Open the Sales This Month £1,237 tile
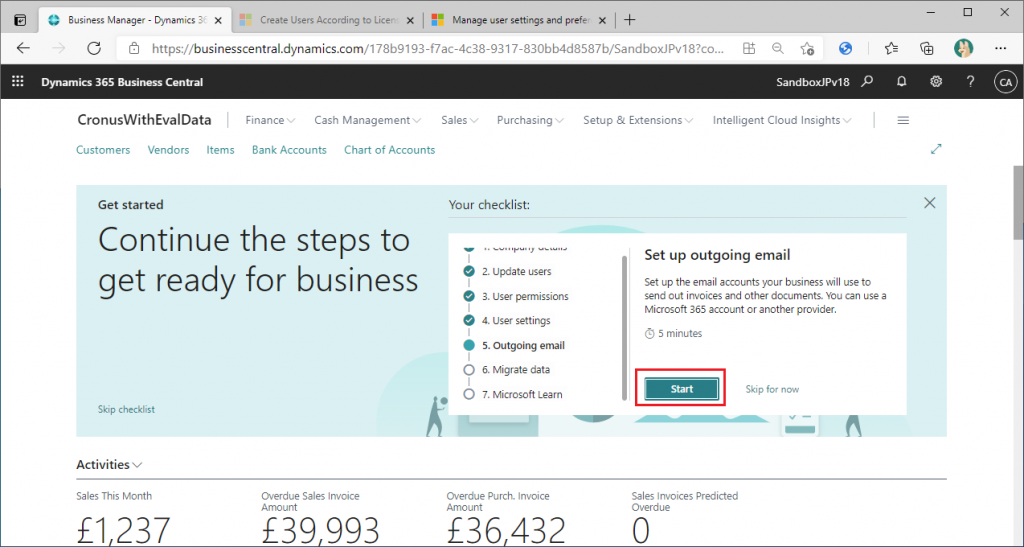 (x=124, y=519)
